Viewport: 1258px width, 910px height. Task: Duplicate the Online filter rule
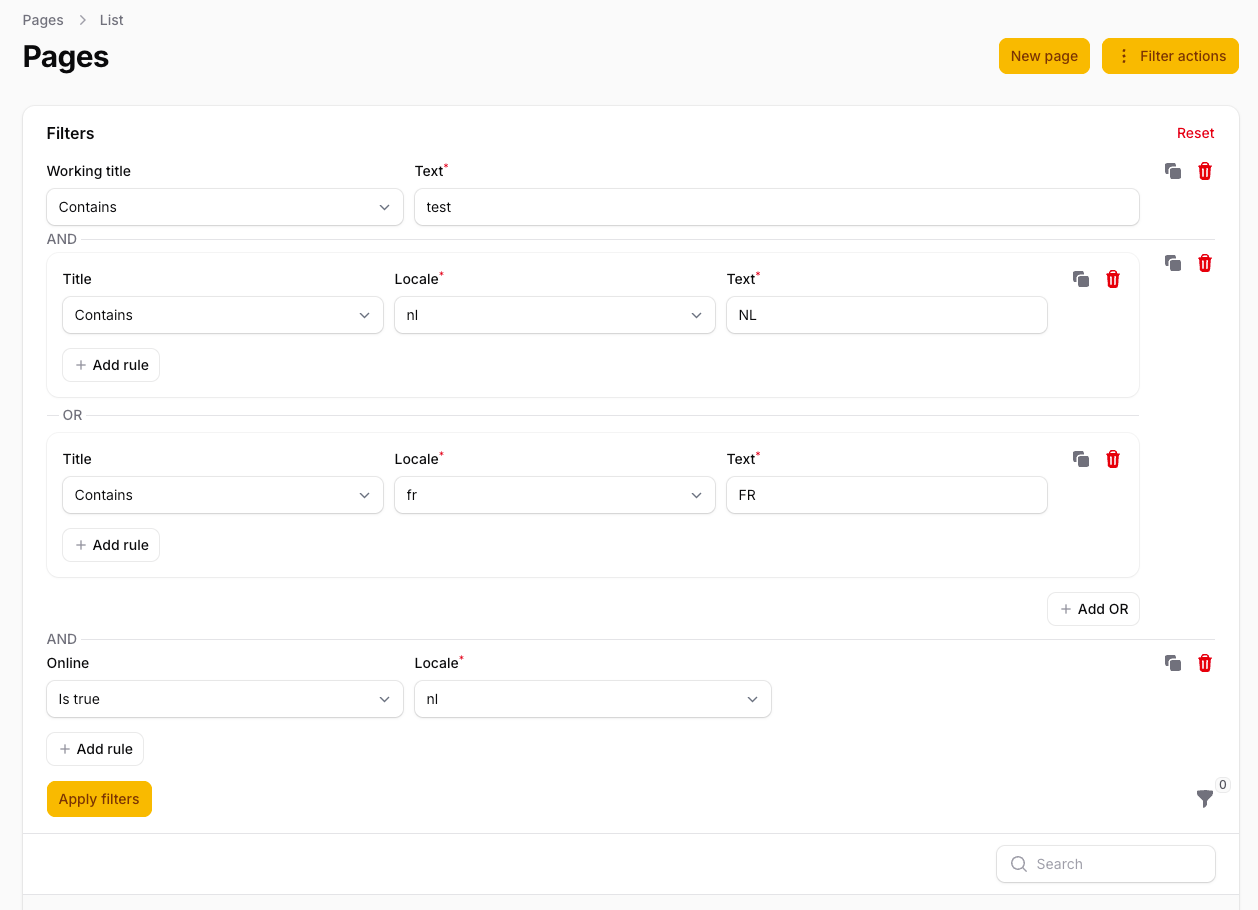click(x=1173, y=663)
